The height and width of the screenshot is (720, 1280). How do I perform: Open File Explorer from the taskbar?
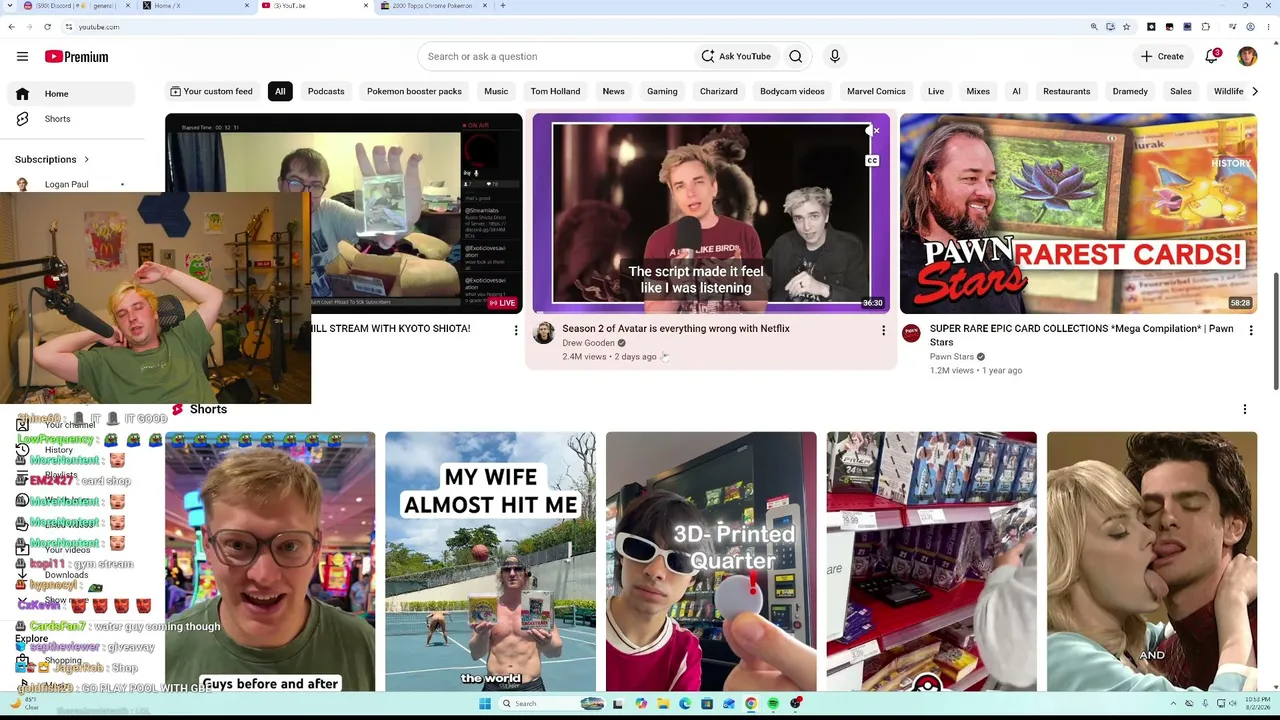pyautogui.click(x=662, y=704)
